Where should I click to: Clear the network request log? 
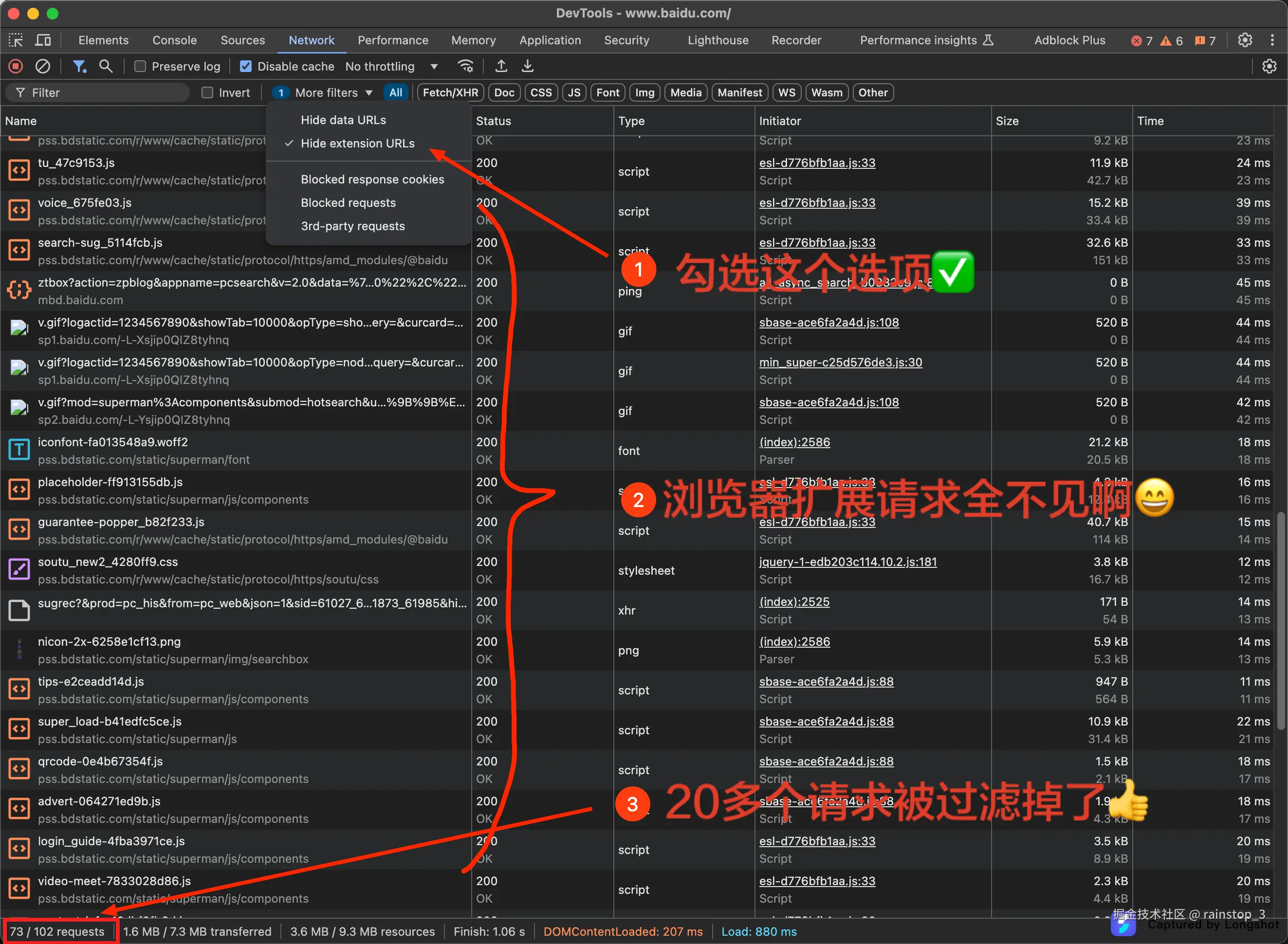click(x=42, y=66)
